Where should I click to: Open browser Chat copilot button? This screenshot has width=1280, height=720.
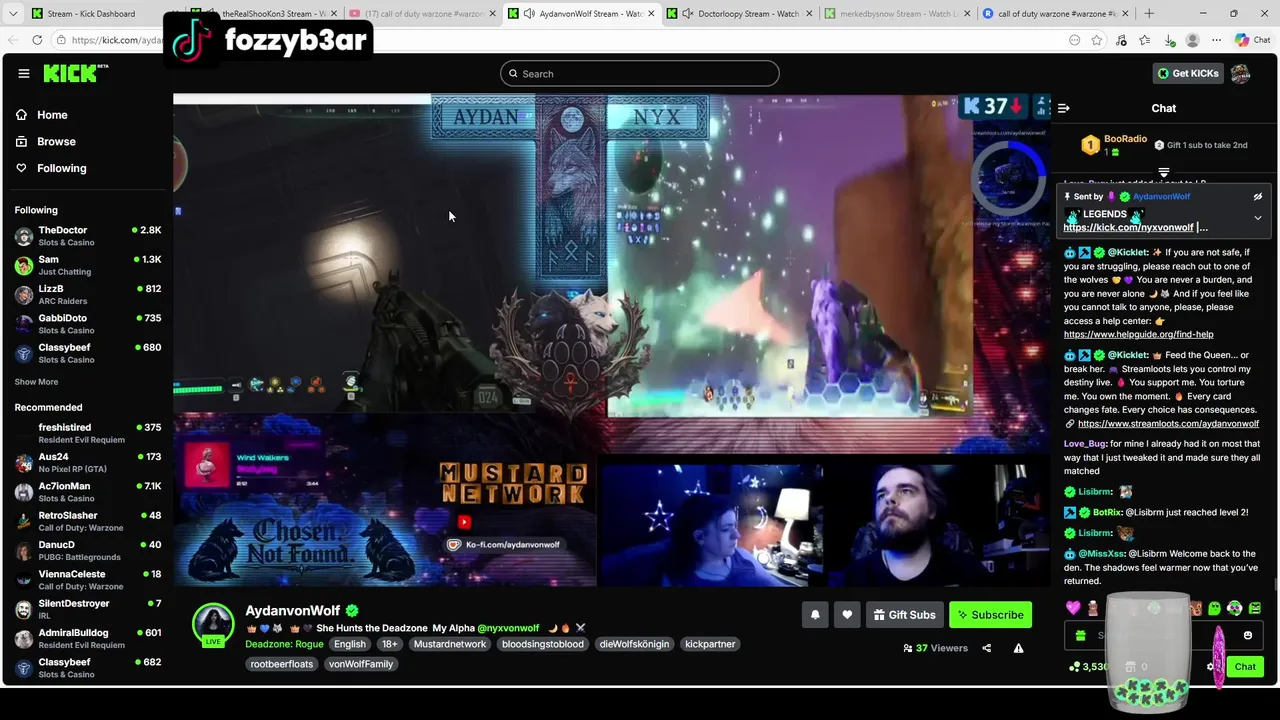(1252, 40)
